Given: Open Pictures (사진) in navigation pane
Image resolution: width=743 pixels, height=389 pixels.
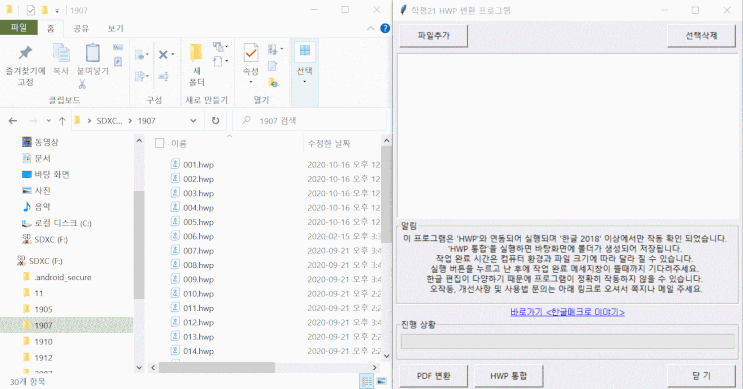Looking at the screenshot, I should pyautogui.click(x=36, y=190).
